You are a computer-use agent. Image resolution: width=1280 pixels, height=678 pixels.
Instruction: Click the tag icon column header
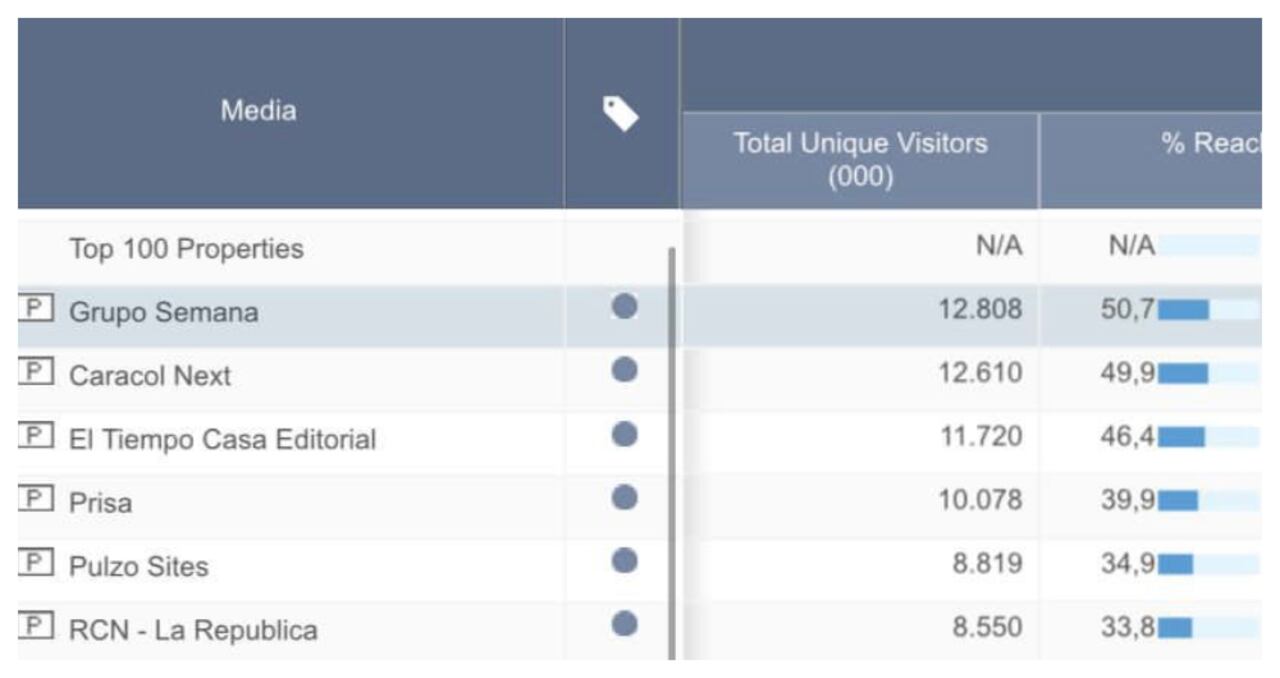click(x=621, y=113)
